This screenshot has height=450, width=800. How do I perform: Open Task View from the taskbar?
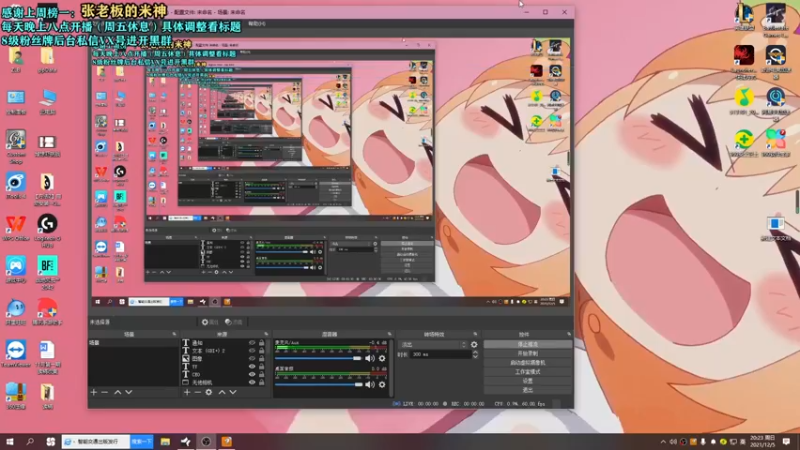click(51, 441)
